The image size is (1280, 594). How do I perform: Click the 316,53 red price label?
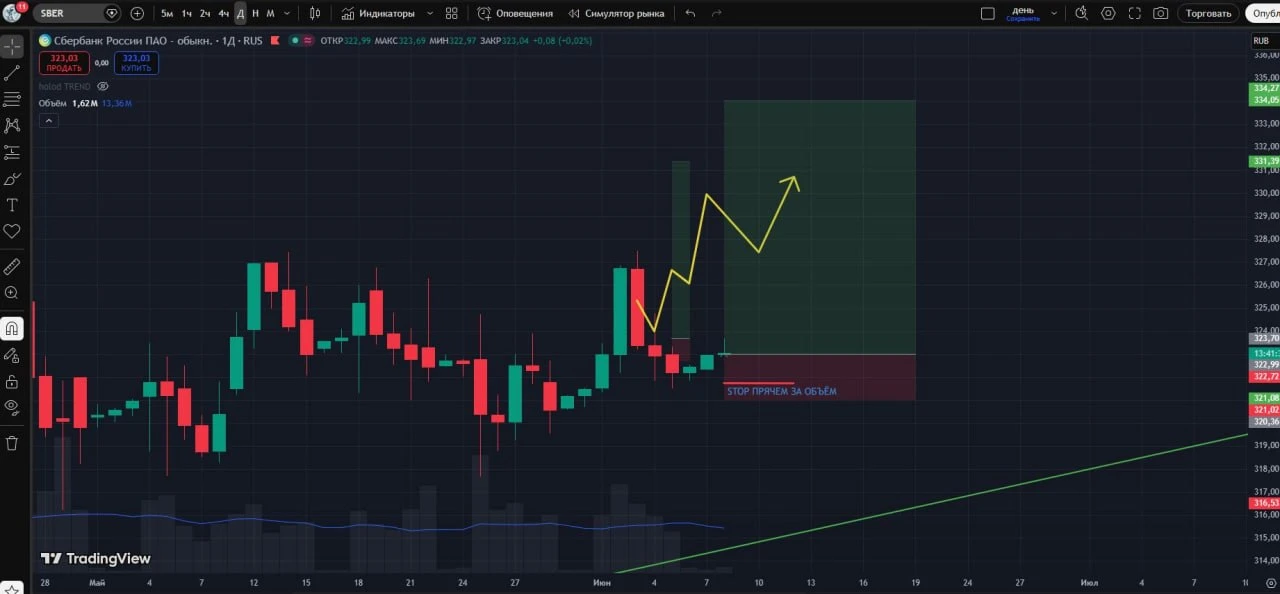(1265, 503)
